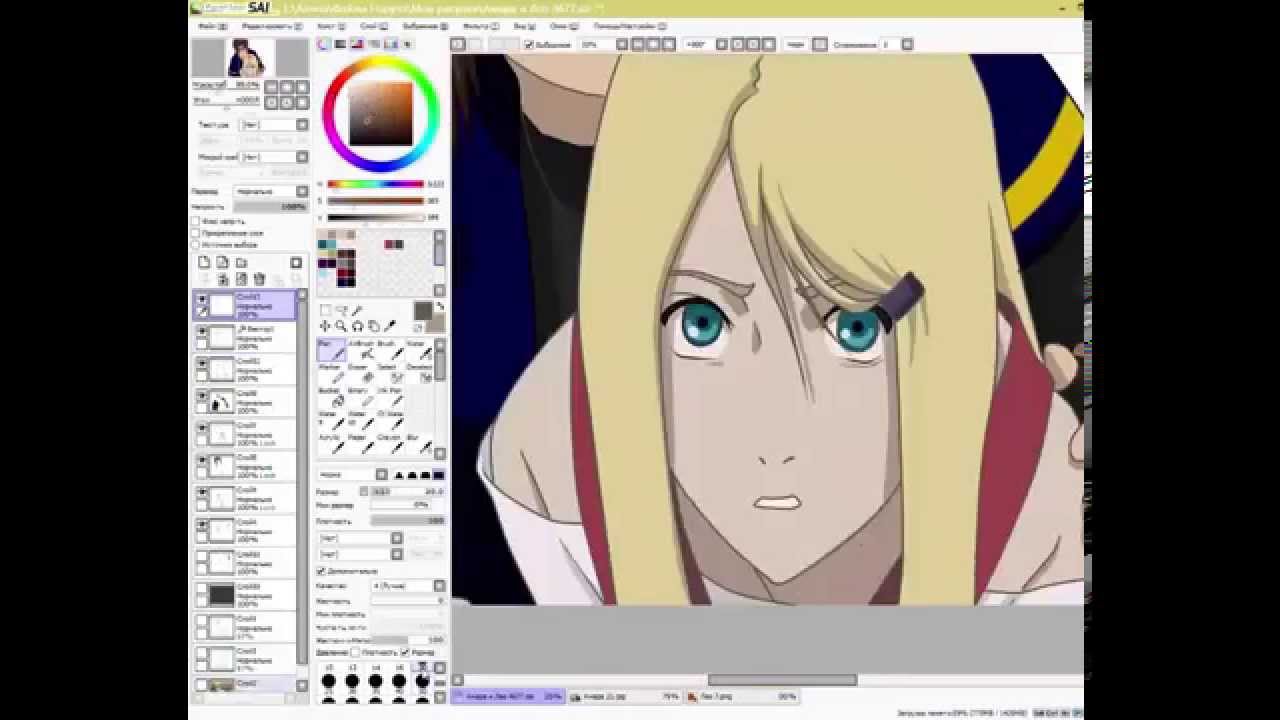
Task: Toggle visibility eye of Слой41 layer
Action: coord(202,299)
